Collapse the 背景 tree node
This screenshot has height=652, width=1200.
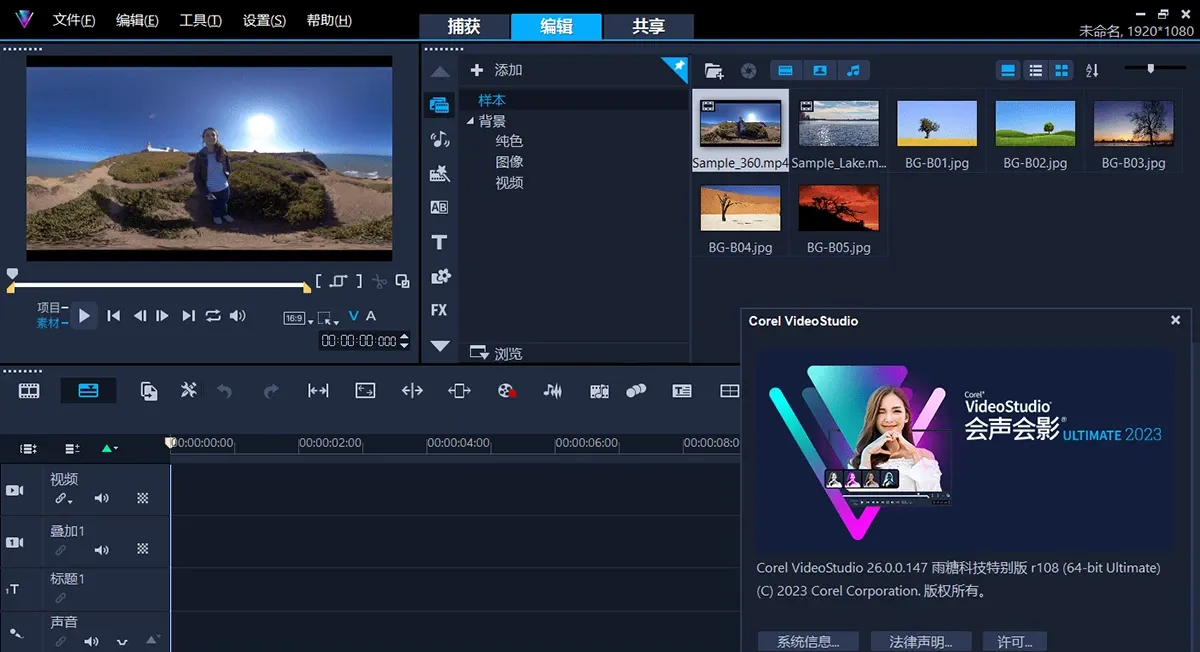point(470,121)
